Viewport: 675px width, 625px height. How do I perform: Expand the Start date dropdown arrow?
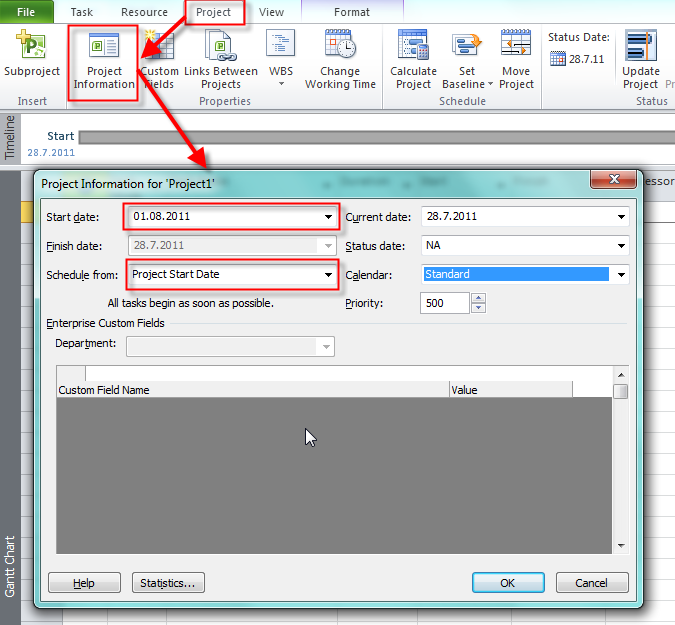point(328,217)
